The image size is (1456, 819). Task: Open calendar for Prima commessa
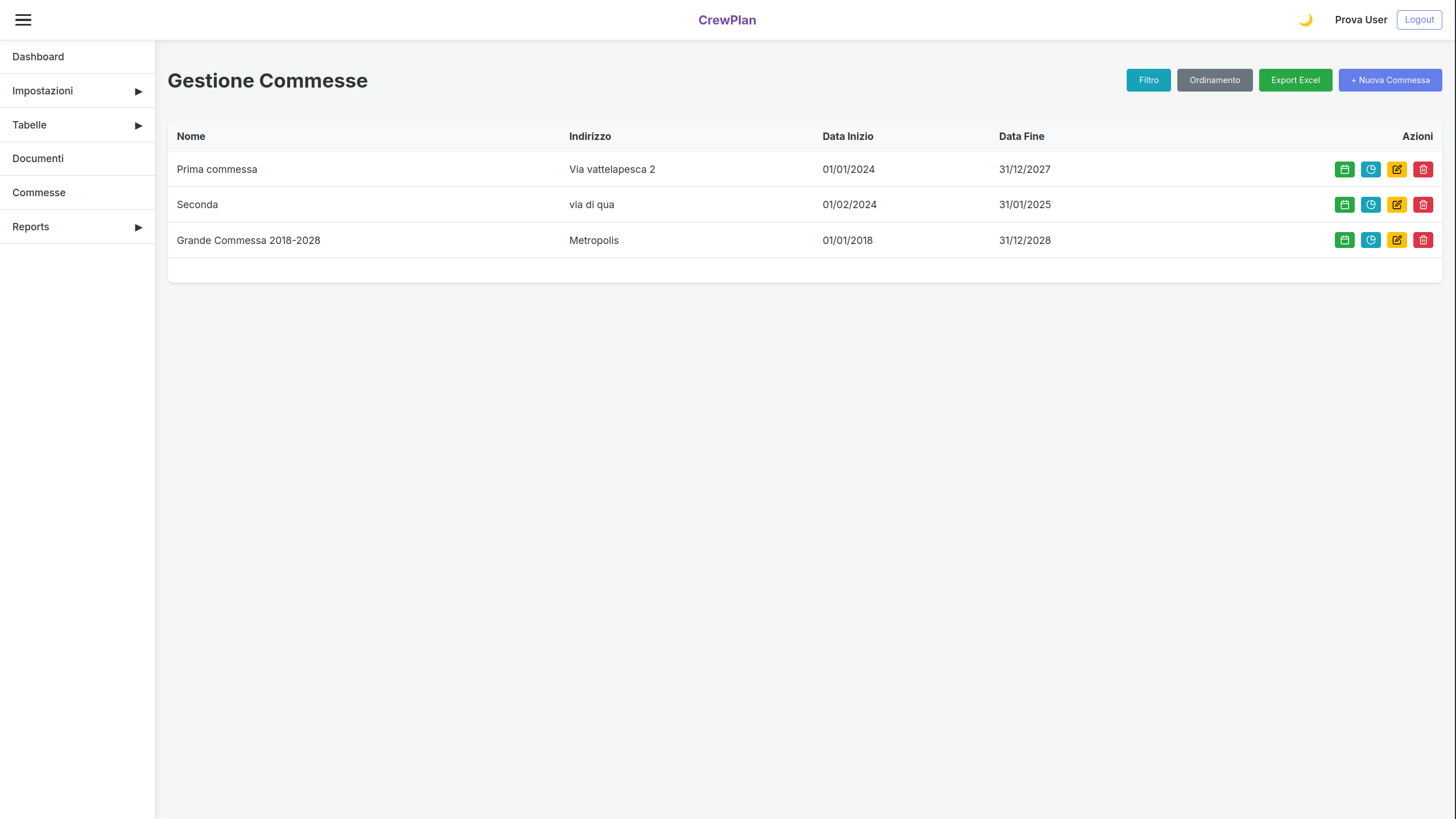1345,169
